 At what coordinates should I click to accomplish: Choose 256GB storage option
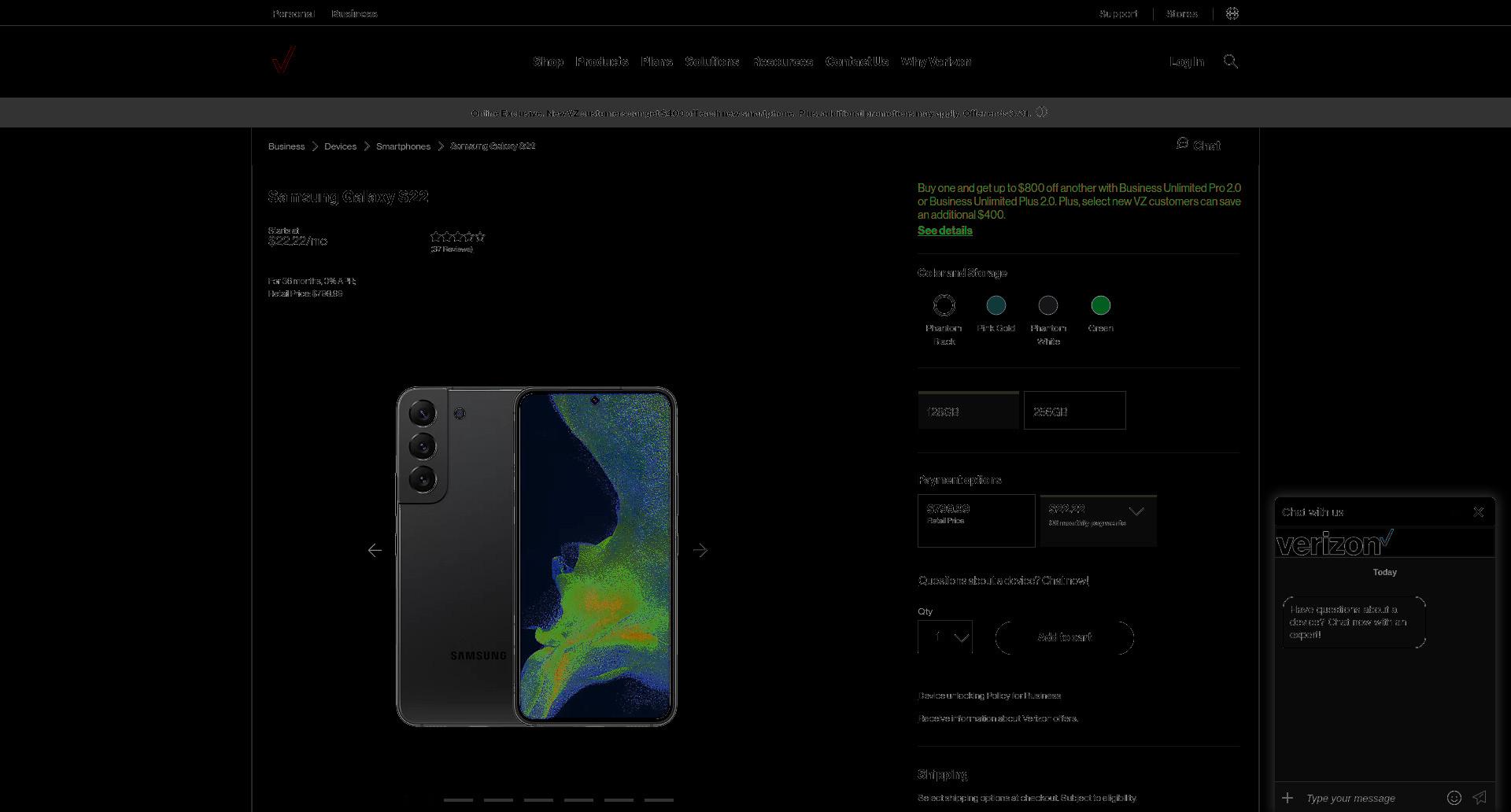point(1074,411)
